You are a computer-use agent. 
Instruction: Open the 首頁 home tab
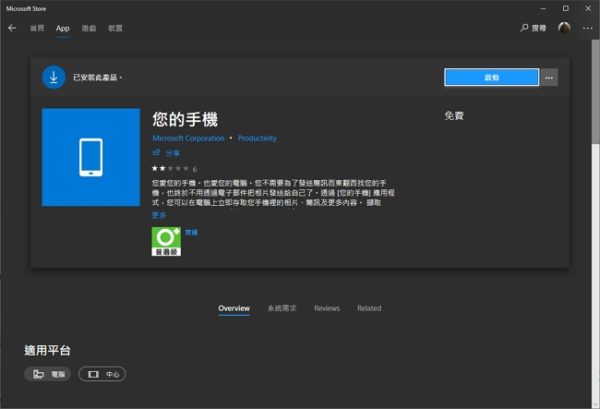coord(37,28)
